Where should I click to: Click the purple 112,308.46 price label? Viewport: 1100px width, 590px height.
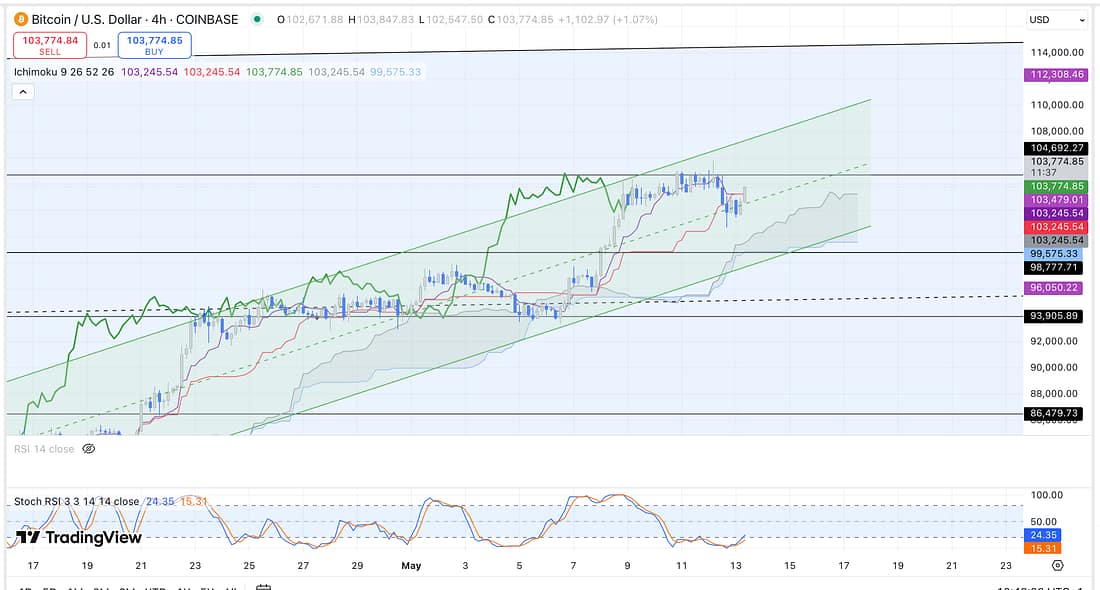(1055, 75)
